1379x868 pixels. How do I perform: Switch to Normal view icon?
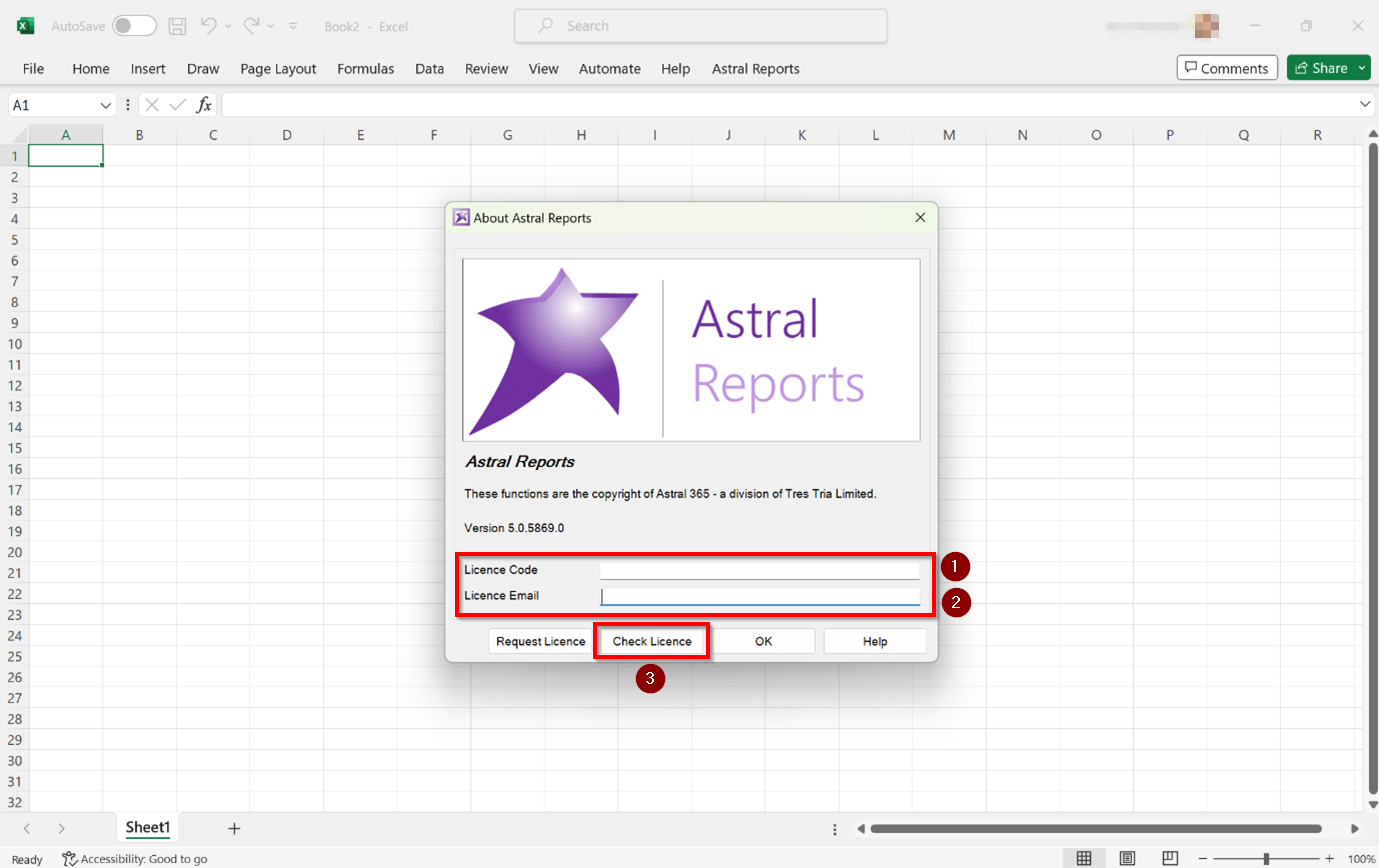1084,859
